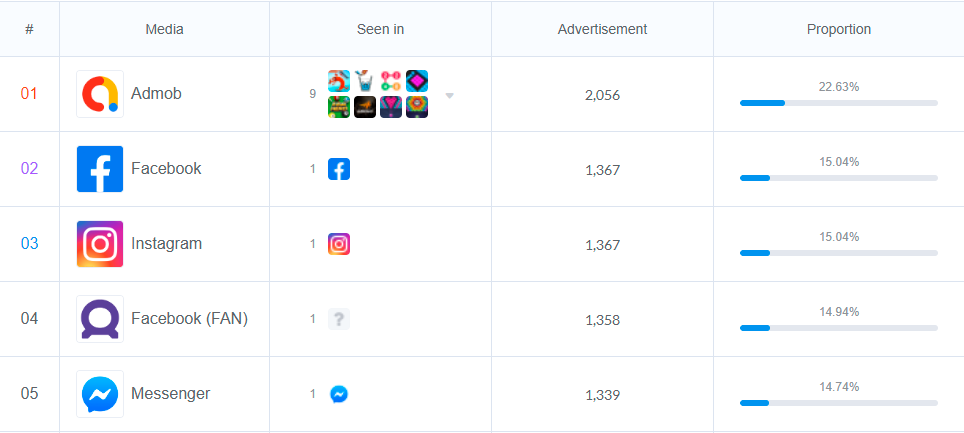This screenshot has width=964, height=433.
Task: Sort by the Advertisement column header
Action: pyautogui.click(x=602, y=29)
